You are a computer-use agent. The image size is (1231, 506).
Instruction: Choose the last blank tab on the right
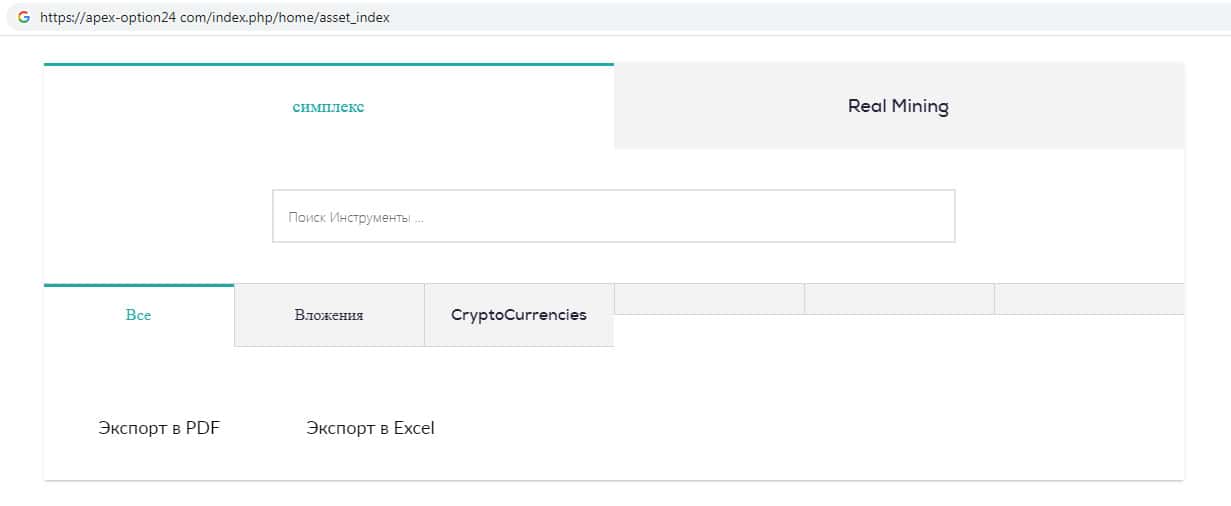(x=1089, y=299)
